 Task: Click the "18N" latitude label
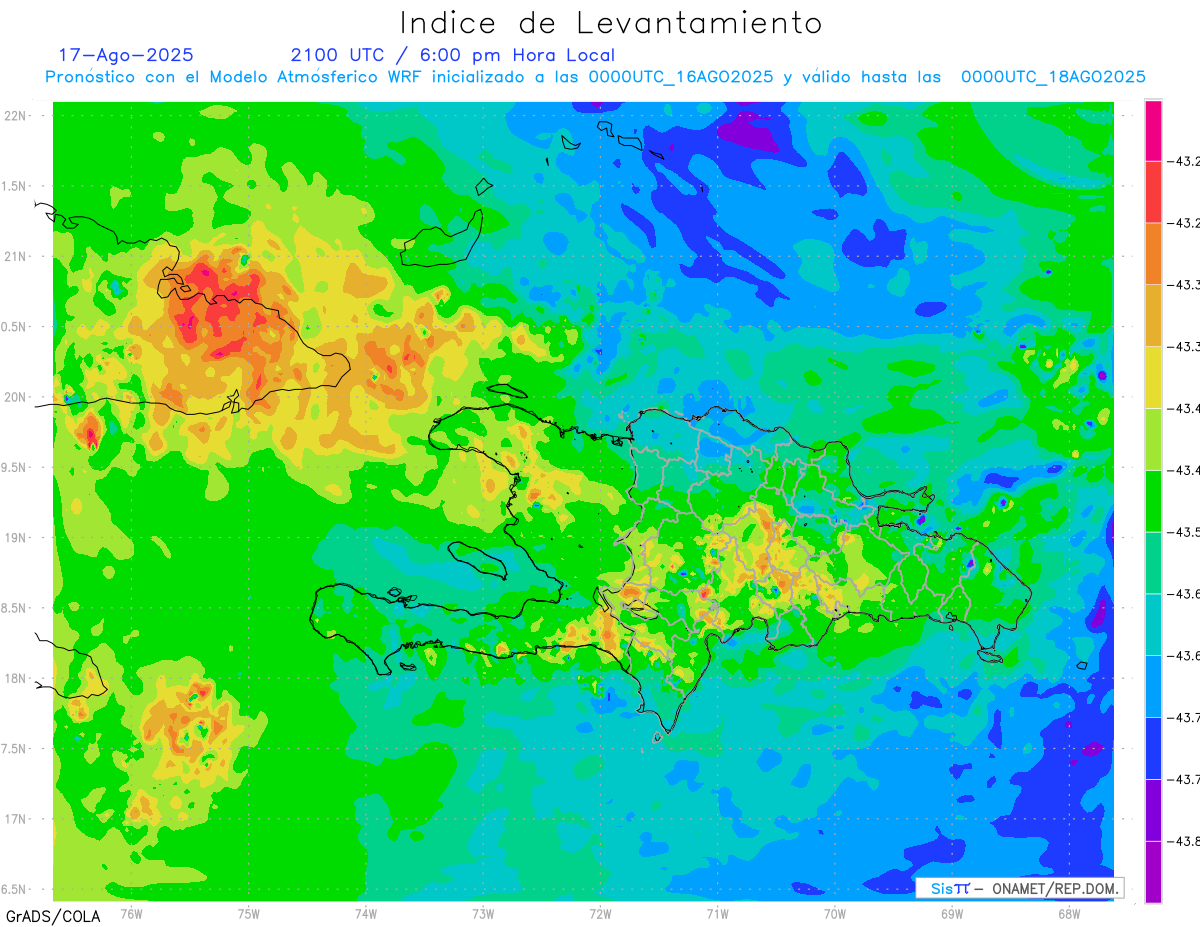[x=16, y=678]
